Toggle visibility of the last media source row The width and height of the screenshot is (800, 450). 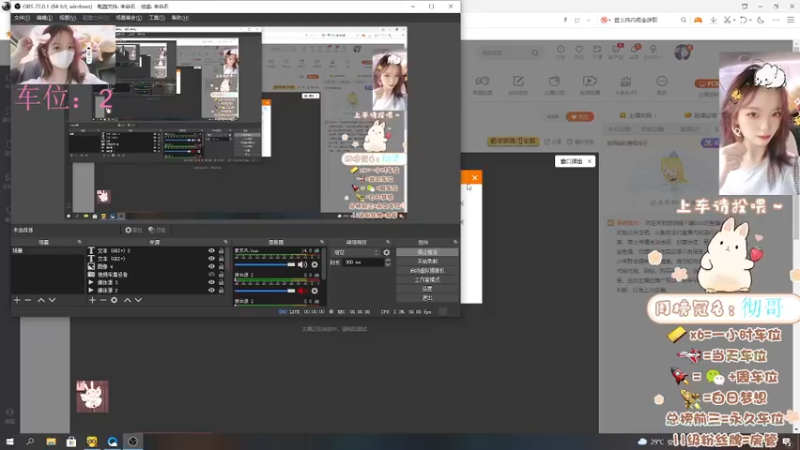[x=211, y=290]
